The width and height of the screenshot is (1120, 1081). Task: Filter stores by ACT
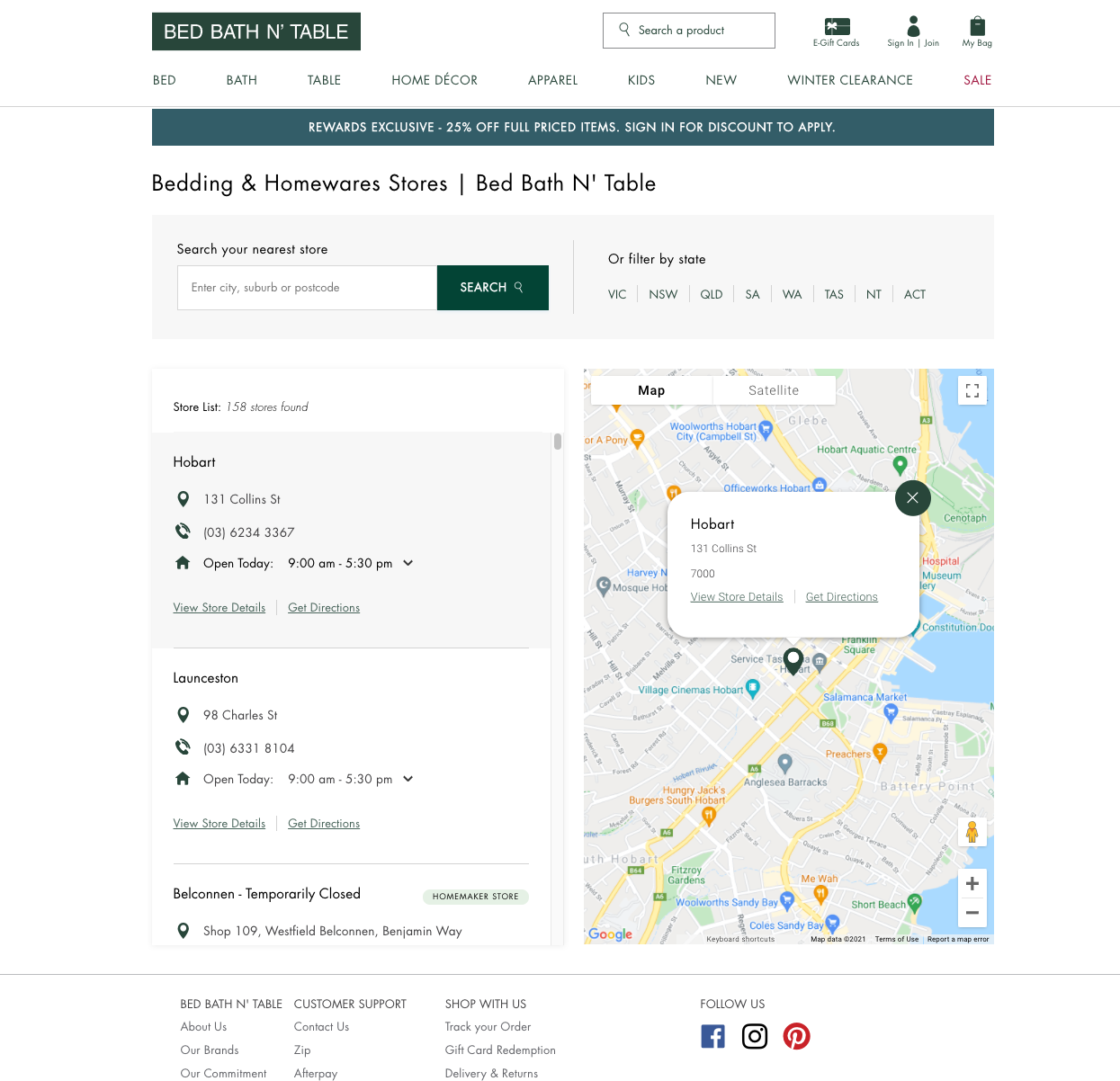[915, 294]
